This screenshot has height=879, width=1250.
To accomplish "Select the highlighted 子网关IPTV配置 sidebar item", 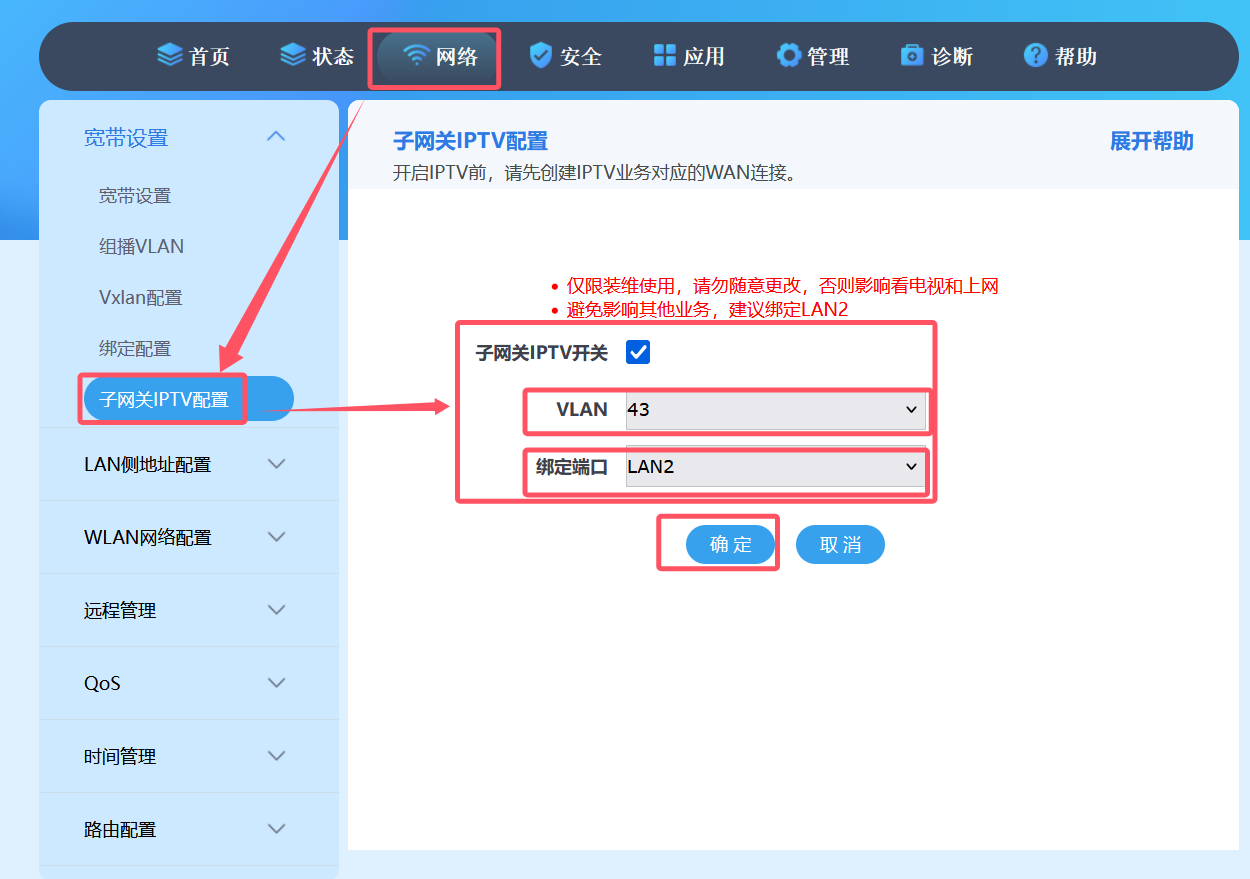I will (188, 399).
